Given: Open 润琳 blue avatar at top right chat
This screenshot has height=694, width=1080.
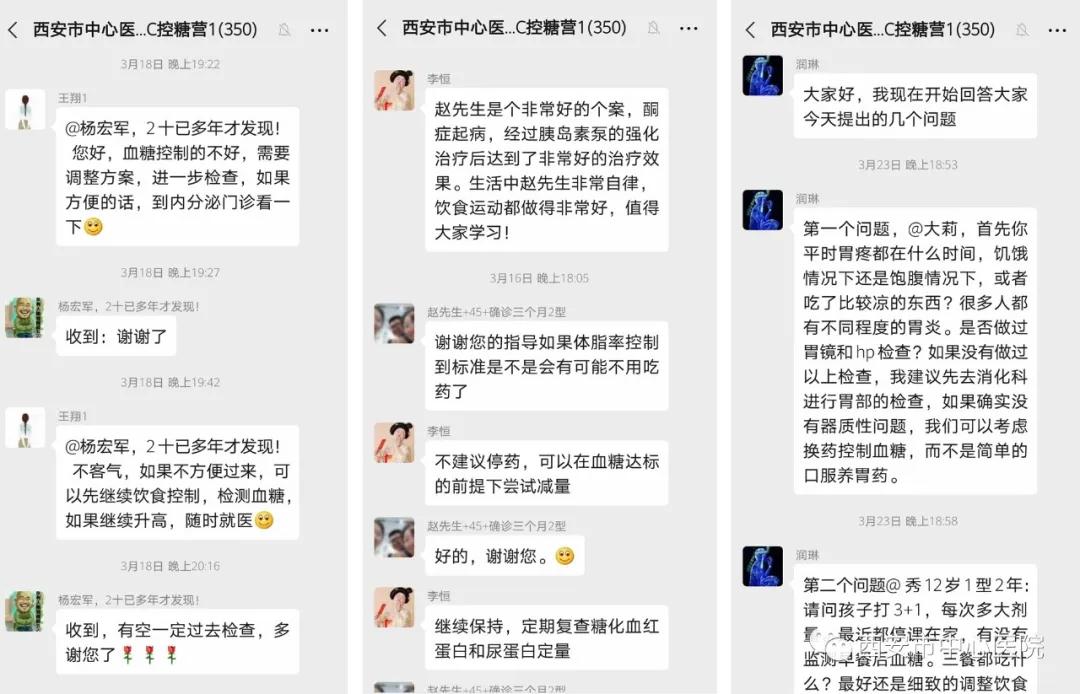Looking at the screenshot, I should [762, 75].
